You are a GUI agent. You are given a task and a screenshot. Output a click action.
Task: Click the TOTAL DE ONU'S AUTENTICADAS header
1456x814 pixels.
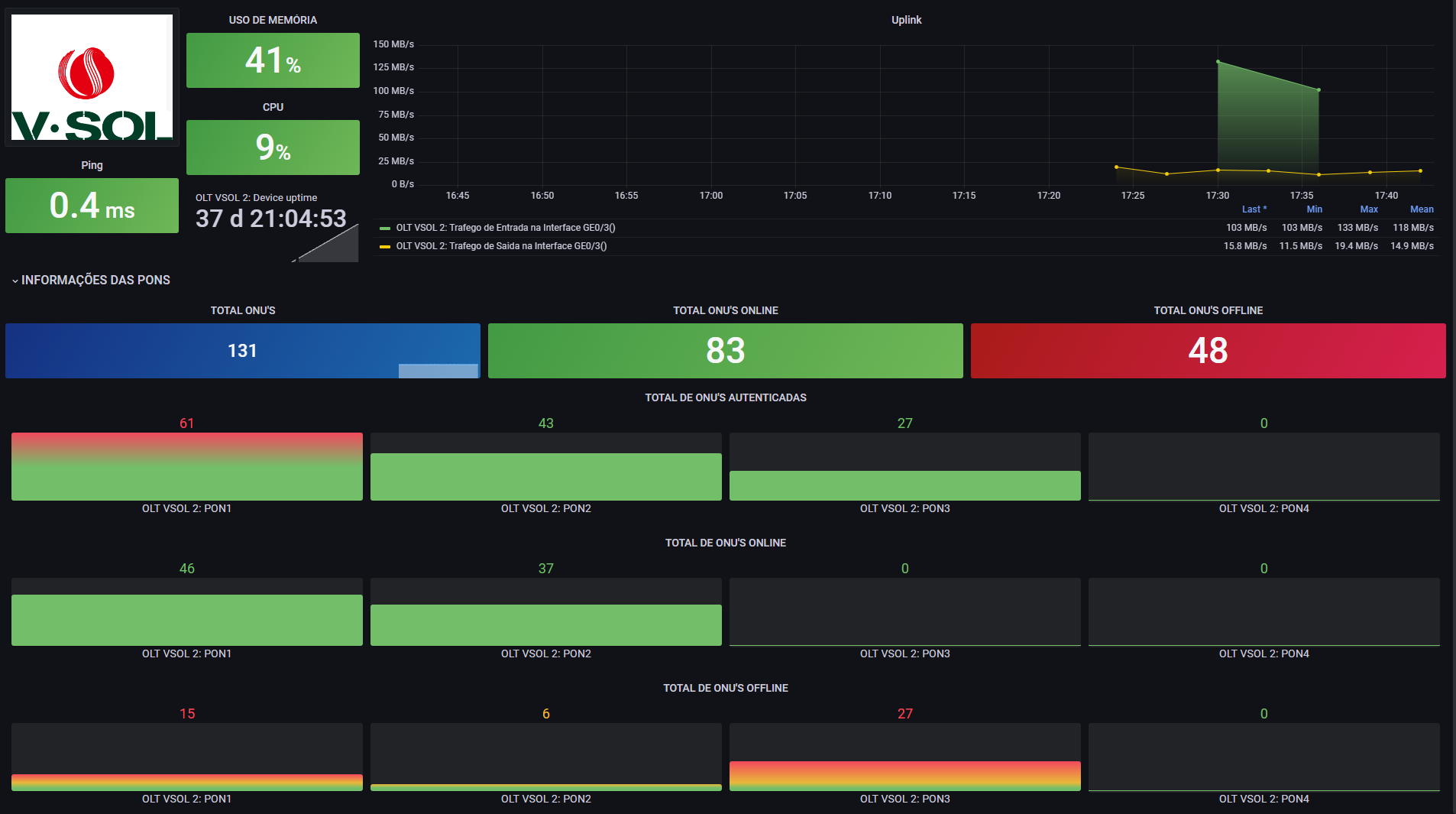[x=726, y=397]
